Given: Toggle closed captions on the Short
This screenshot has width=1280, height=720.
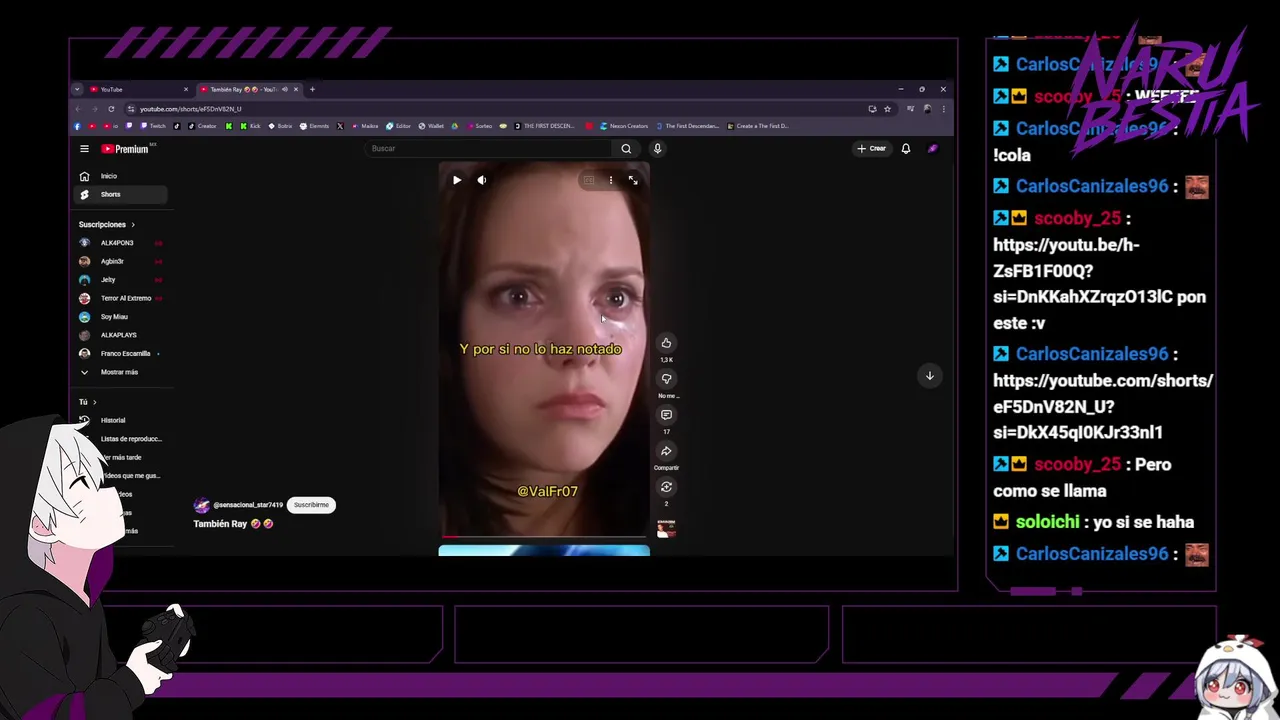Looking at the screenshot, I should [x=589, y=180].
